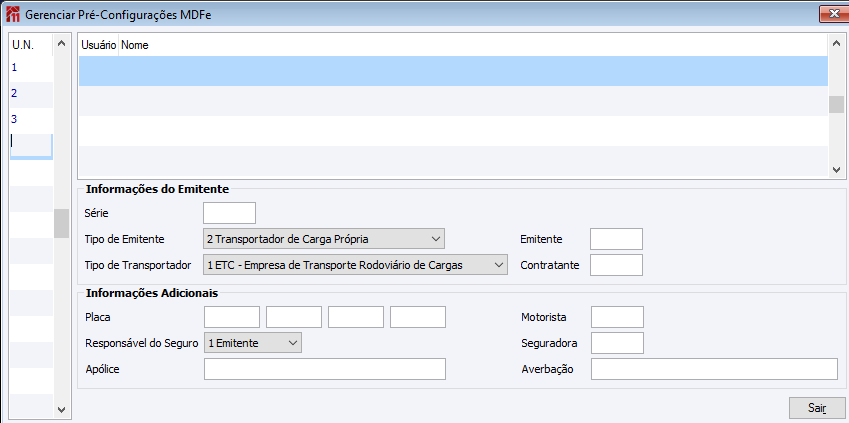Click the Apólice text field
This screenshot has height=423, width=849.
[x=324, y=370]
